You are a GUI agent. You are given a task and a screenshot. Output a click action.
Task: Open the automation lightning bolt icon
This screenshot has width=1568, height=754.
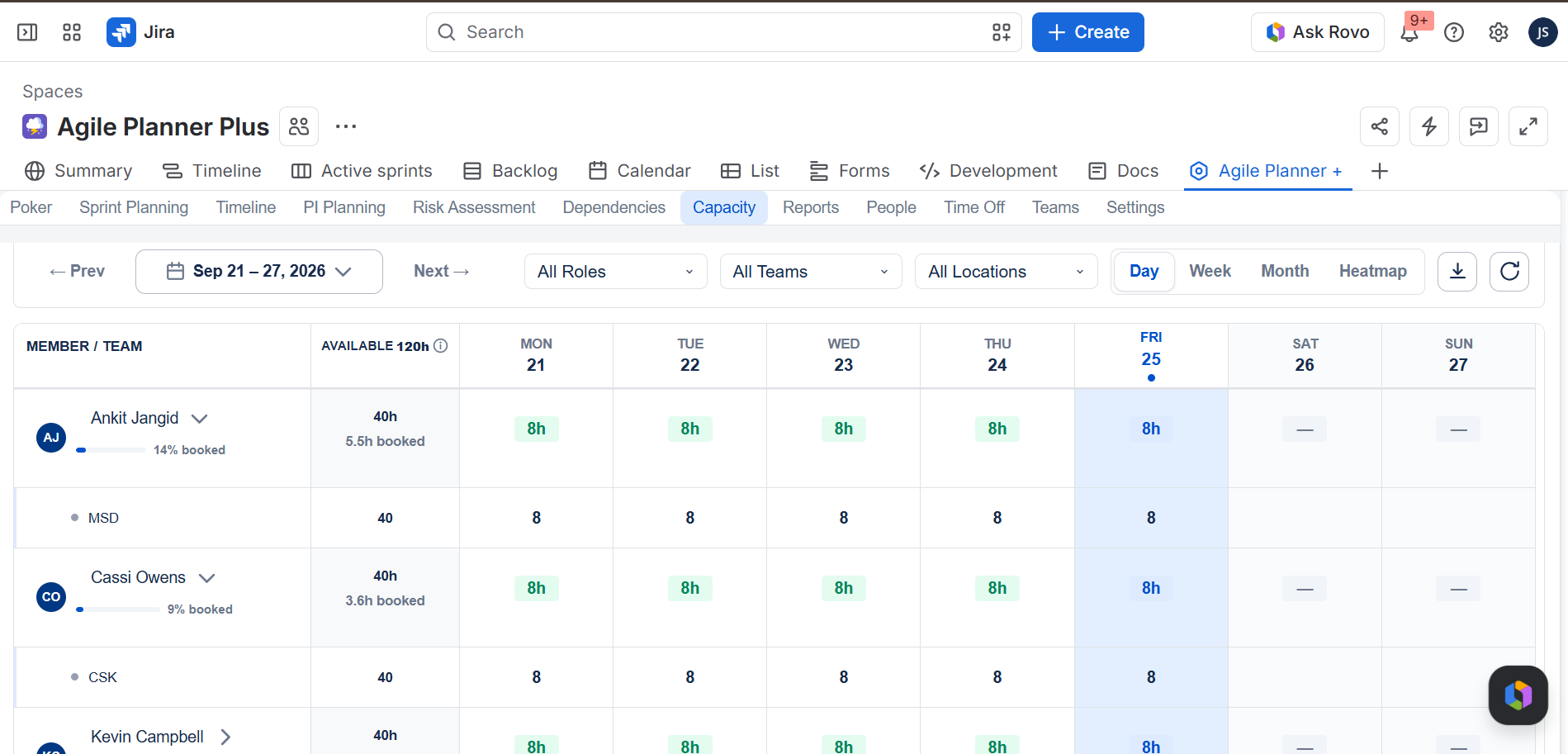[x=1429, y=126]
